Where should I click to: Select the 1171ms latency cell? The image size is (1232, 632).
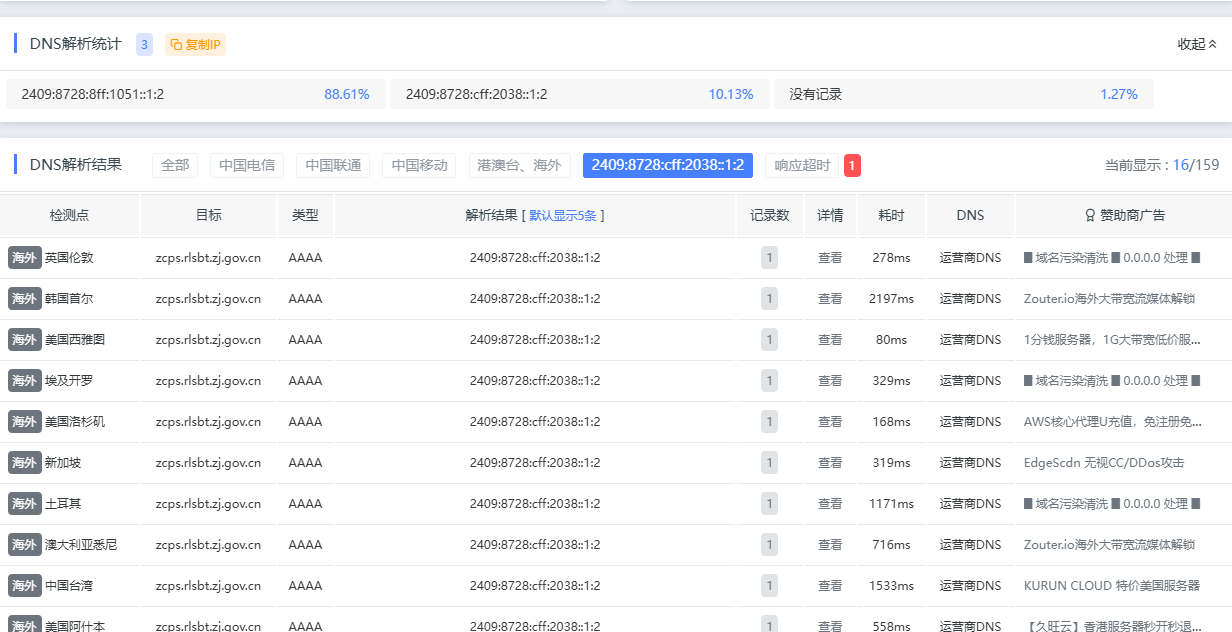(891, 504)
